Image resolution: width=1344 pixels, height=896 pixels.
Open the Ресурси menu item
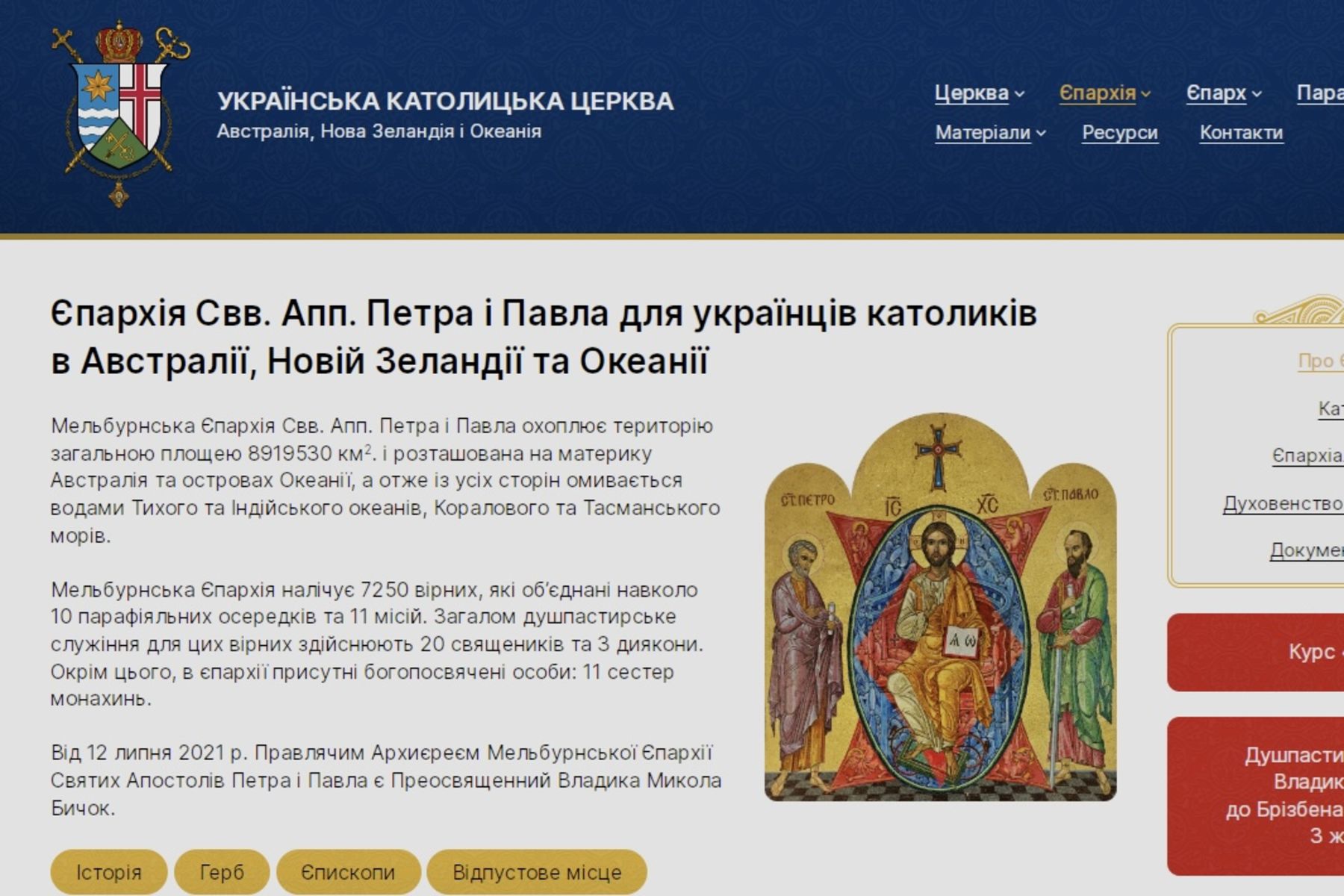click(x=1119, y=133)
